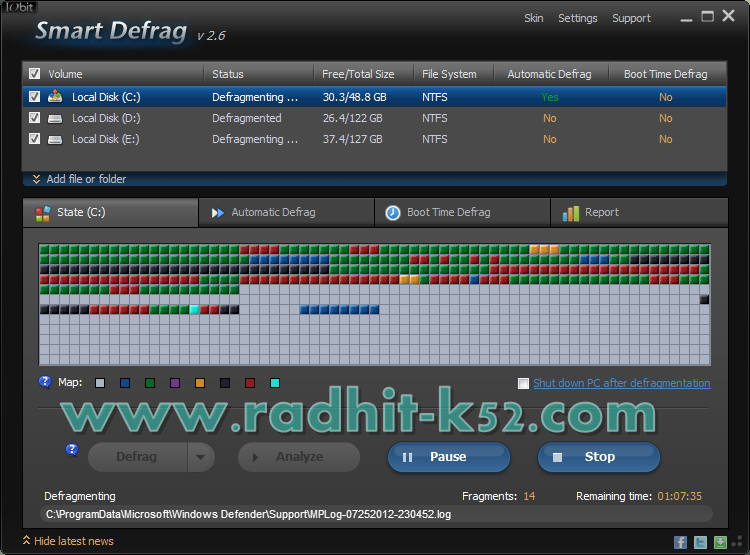Click the blue map legend swatch
This screenshot has height=555, width=750.
(x=125, y=383)
